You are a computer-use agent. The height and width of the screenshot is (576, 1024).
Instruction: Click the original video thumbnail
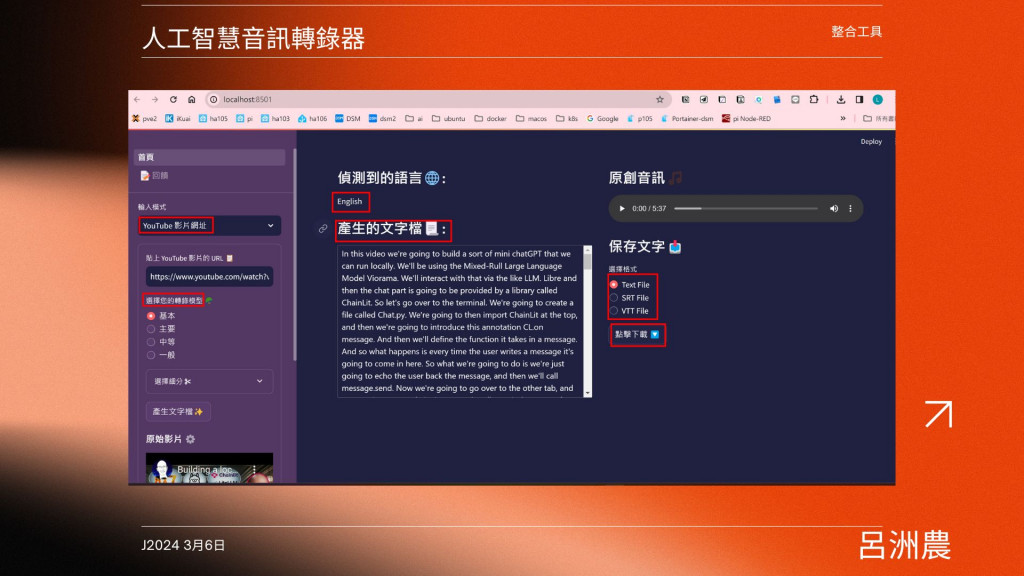tap(209, 468)
